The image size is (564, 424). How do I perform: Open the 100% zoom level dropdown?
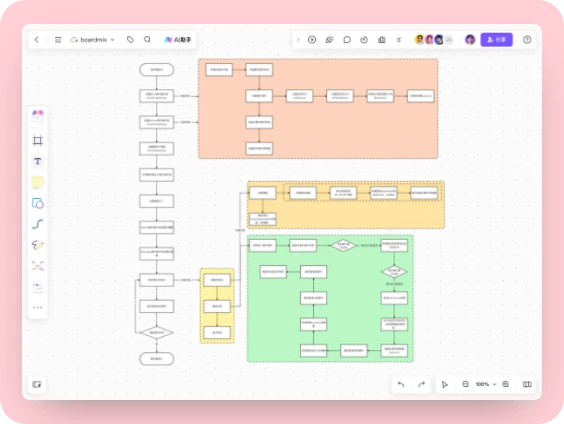[486, 384]
